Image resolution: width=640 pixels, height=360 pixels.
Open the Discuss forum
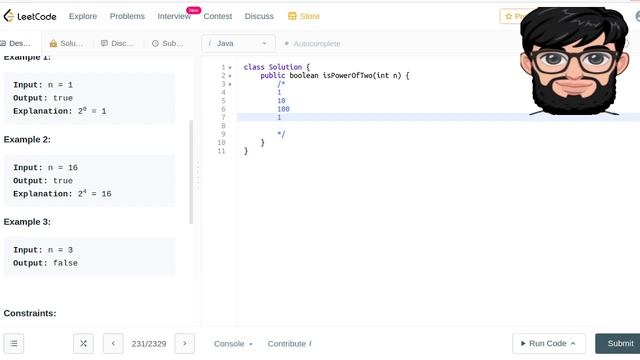tap(259, 16)
